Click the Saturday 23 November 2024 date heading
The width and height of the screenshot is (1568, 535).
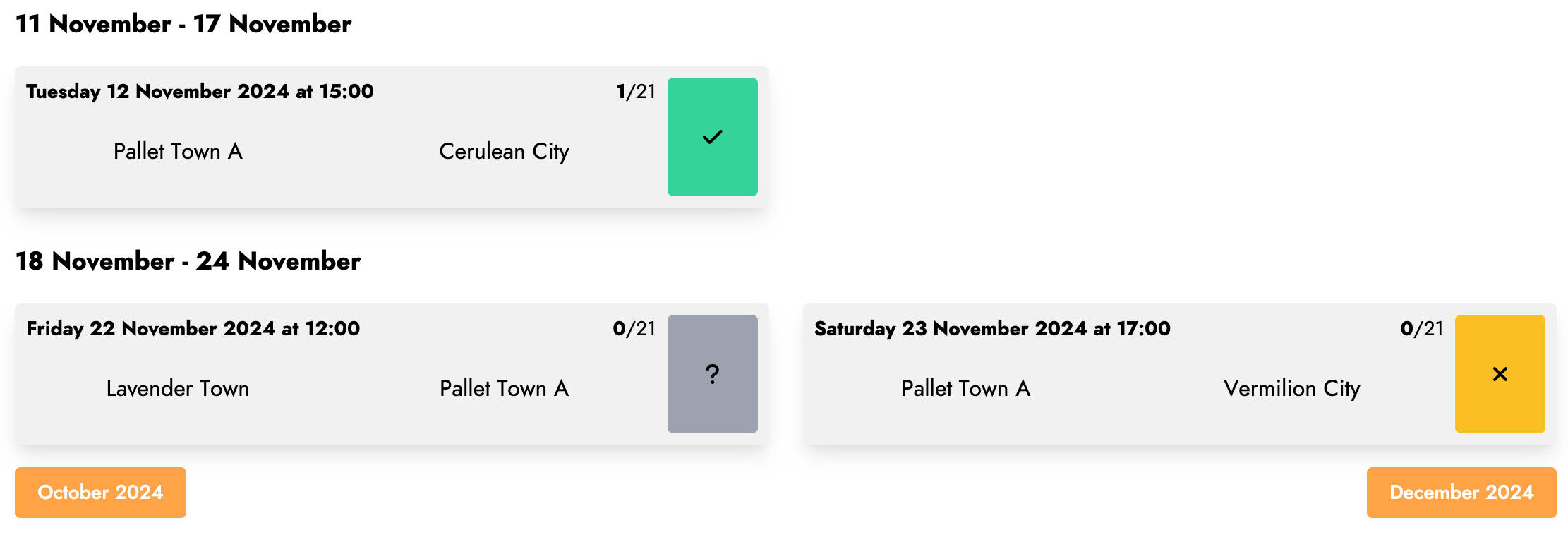(992, 329)
